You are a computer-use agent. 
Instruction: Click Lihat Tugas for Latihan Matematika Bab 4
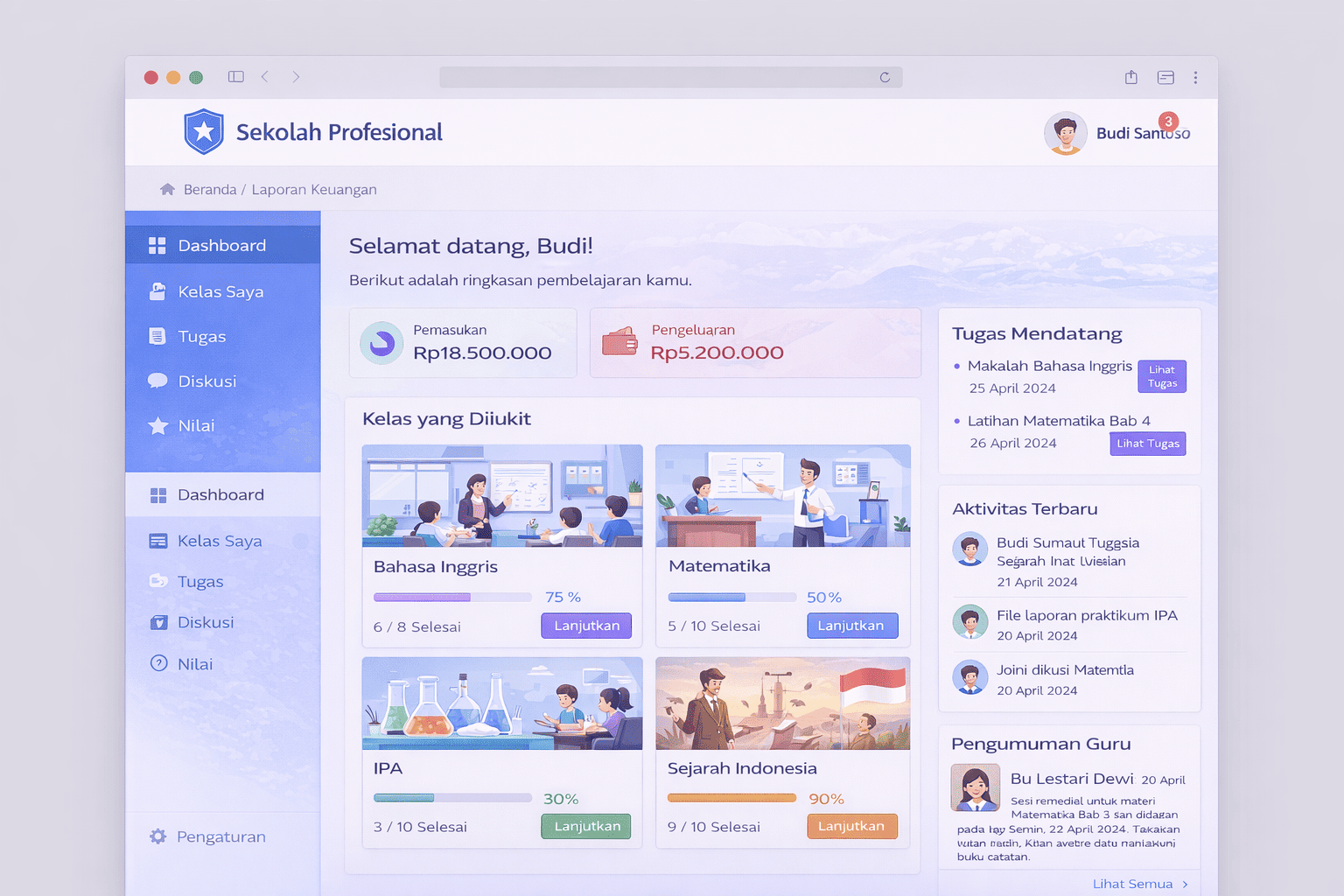[x=1148, y=444]
